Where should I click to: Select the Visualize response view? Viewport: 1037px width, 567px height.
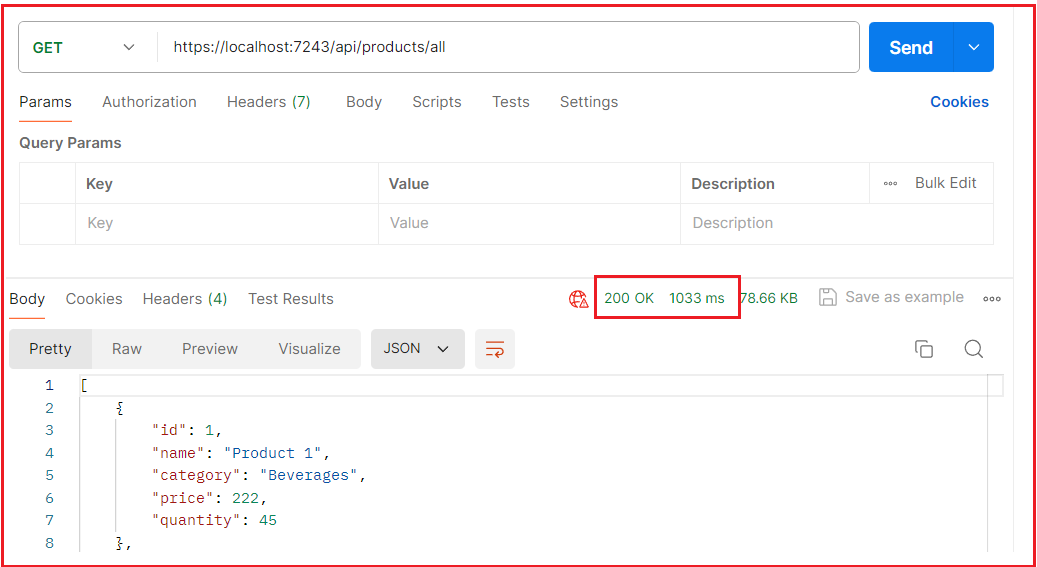tap(309, 349)
